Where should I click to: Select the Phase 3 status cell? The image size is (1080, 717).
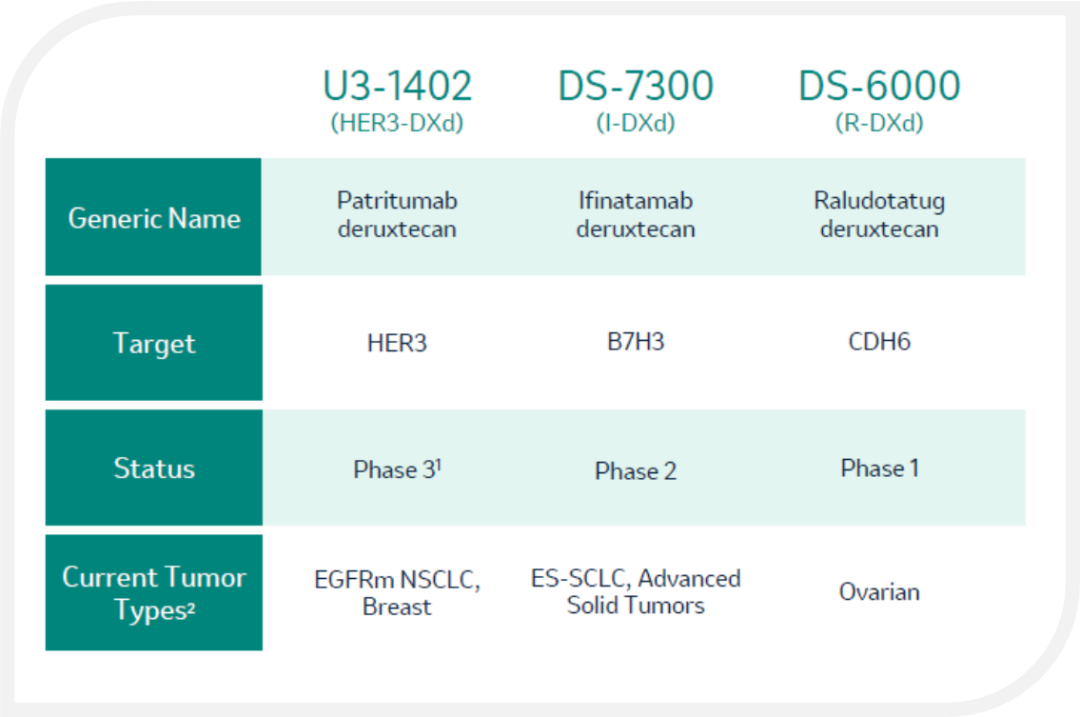coord(397,469)
